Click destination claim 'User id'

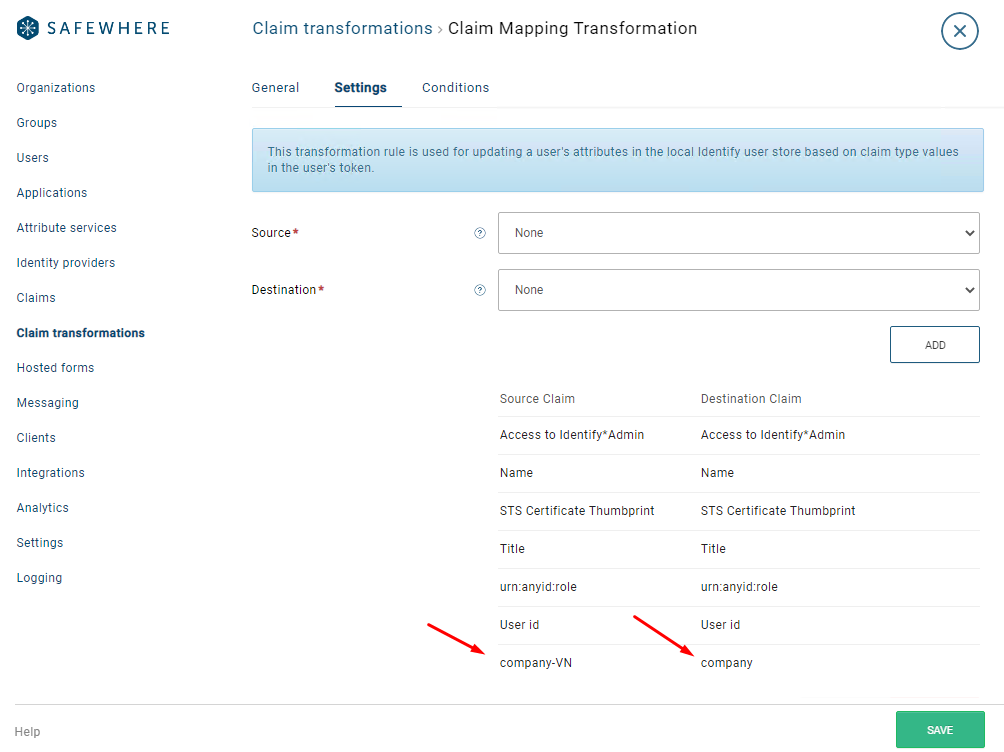click(720, 625)
